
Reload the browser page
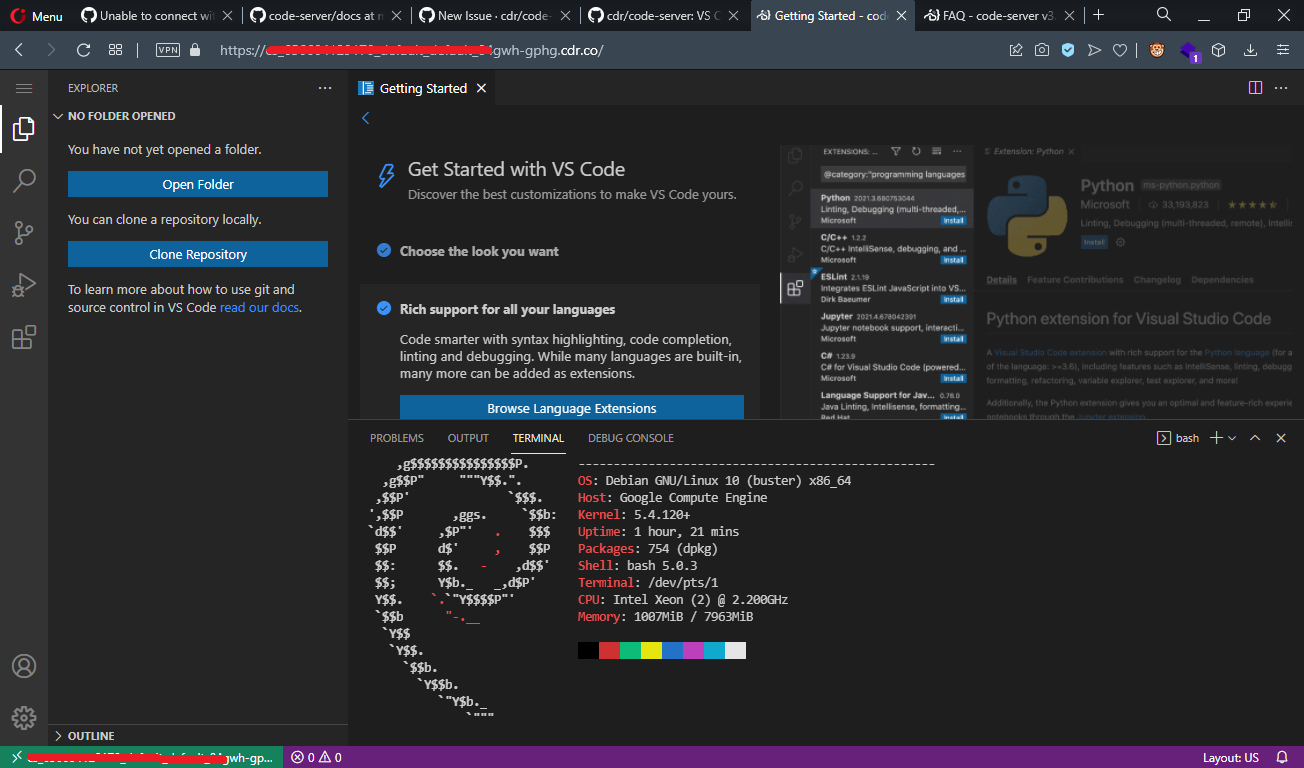83,50
